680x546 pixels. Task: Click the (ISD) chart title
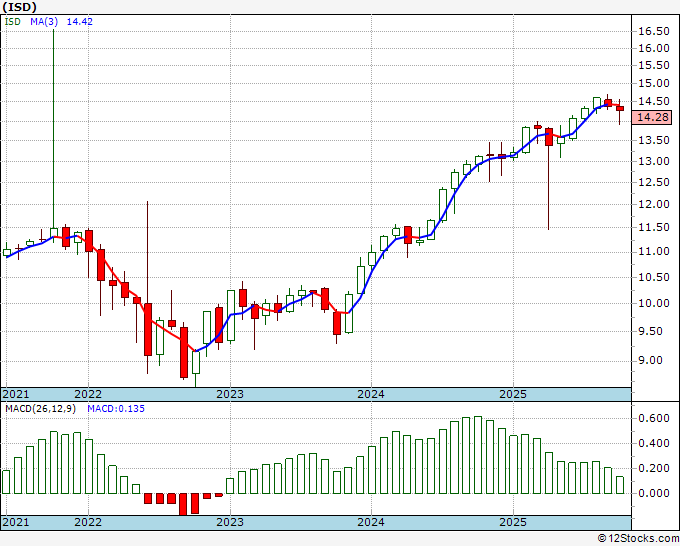[20, 7]
